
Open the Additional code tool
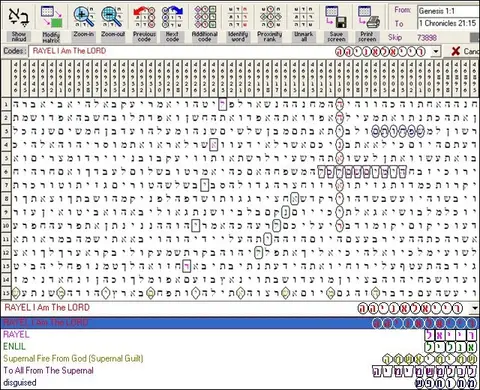tap(205, 17)
